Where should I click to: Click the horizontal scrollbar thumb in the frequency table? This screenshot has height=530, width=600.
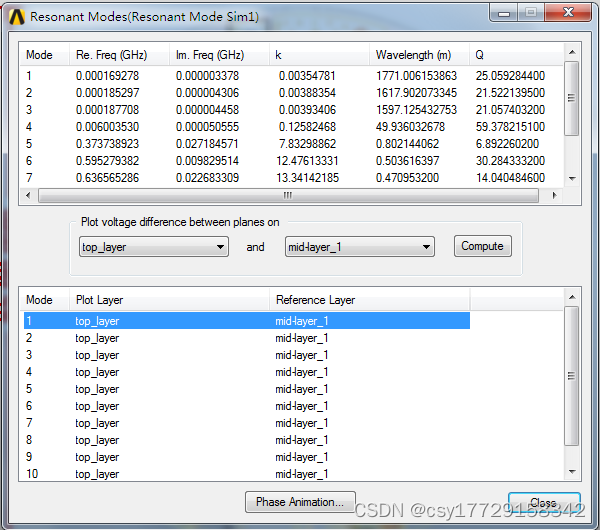[x=288, y=196]
